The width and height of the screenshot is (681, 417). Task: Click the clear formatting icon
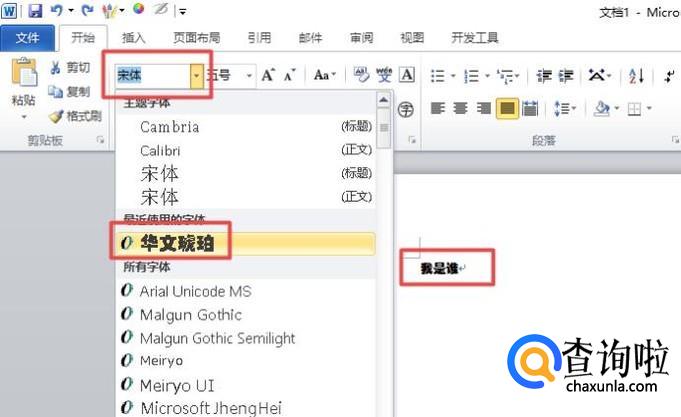(x=361, y=75)
